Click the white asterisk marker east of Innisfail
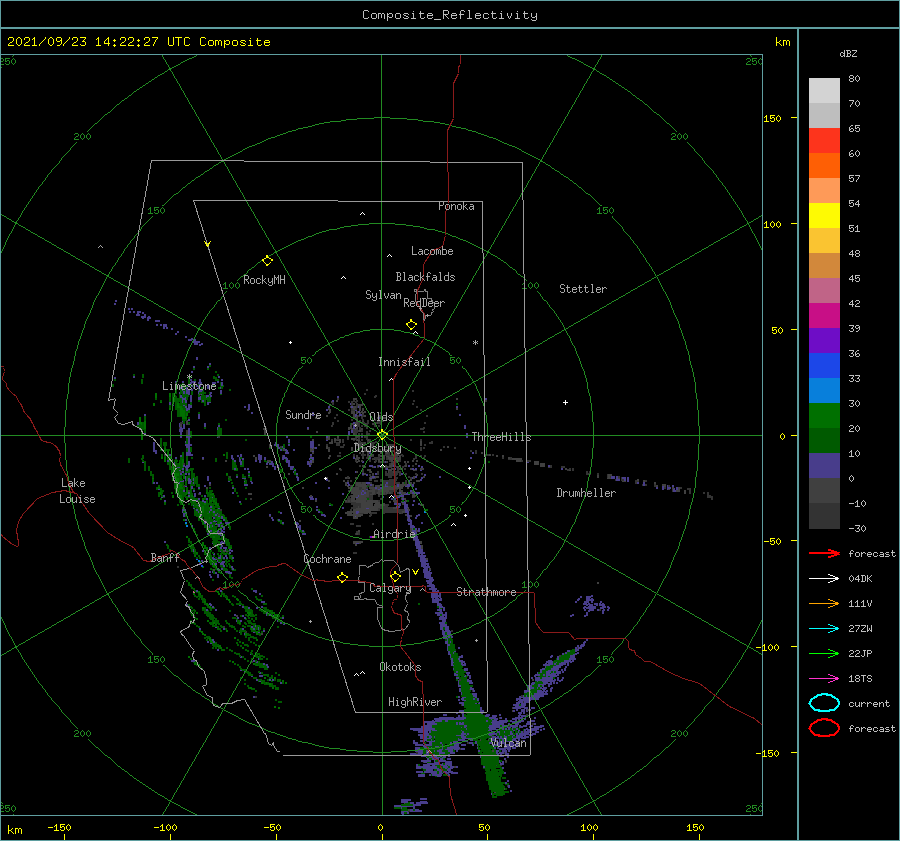 [x=475, y=343]
